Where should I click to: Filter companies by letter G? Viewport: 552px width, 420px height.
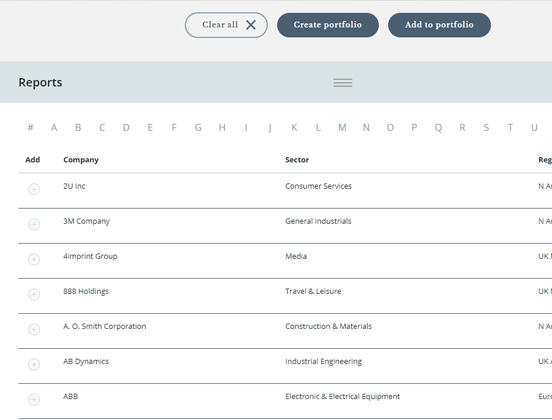coord(198,127)
